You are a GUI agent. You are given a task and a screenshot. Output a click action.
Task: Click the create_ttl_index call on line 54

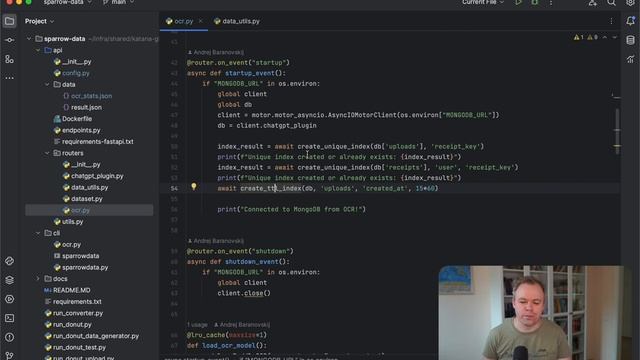click(271, 188)
